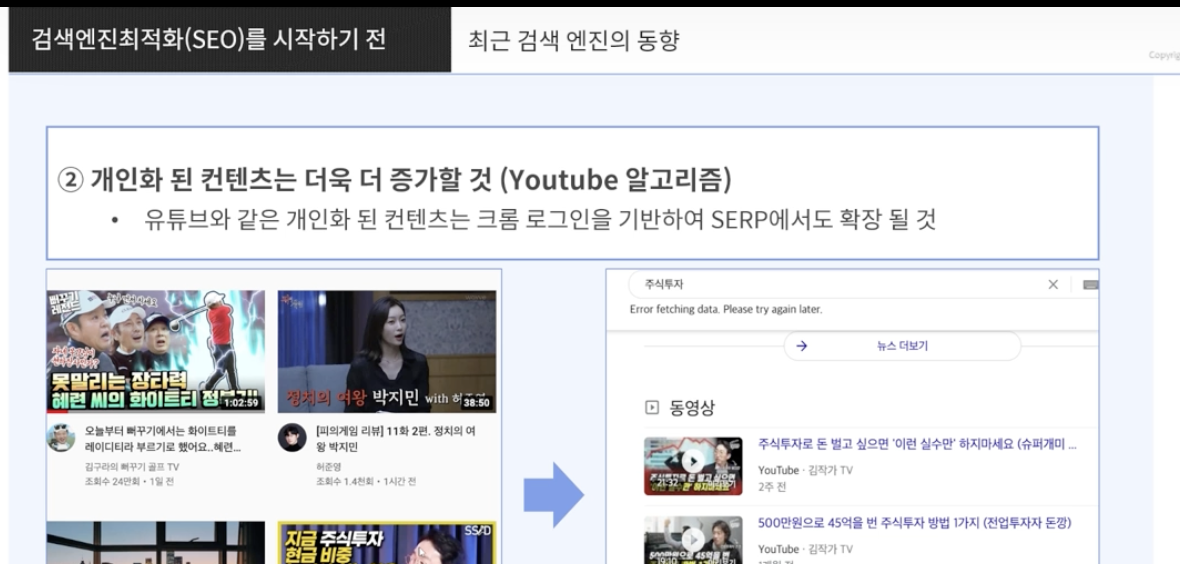
Task: Open 김구라의 뻐꾸기 골프 TV channel avatar
Action: [61, 437]
